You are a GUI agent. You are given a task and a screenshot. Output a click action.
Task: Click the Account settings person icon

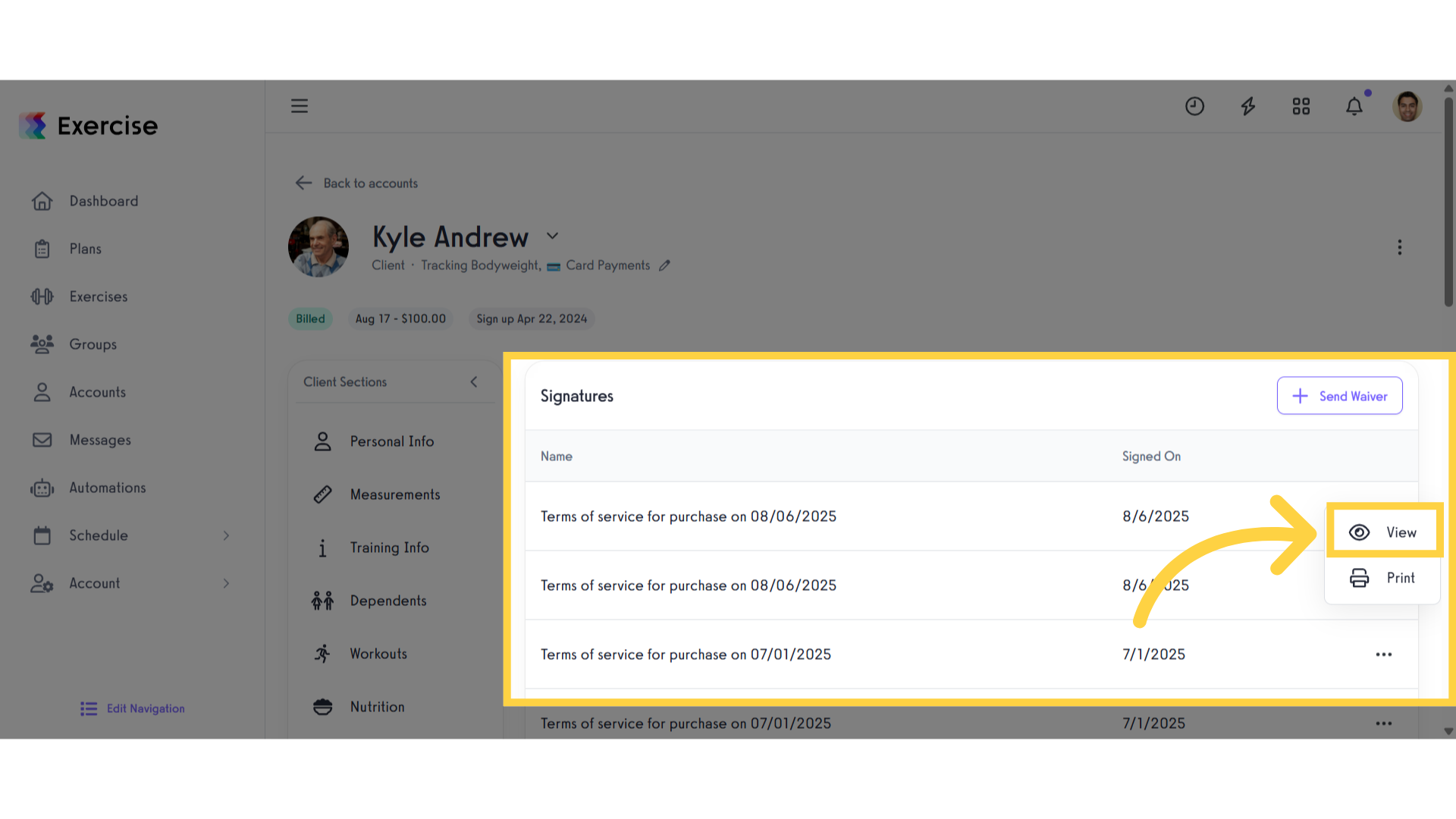[42, 583]
